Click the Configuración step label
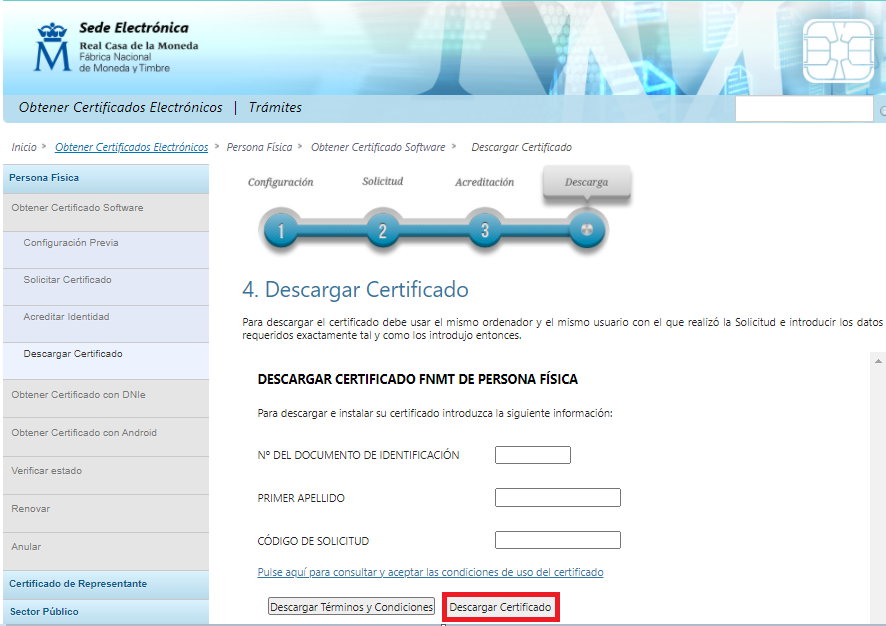Screen dimensions: 886x626 click(280, 182)
